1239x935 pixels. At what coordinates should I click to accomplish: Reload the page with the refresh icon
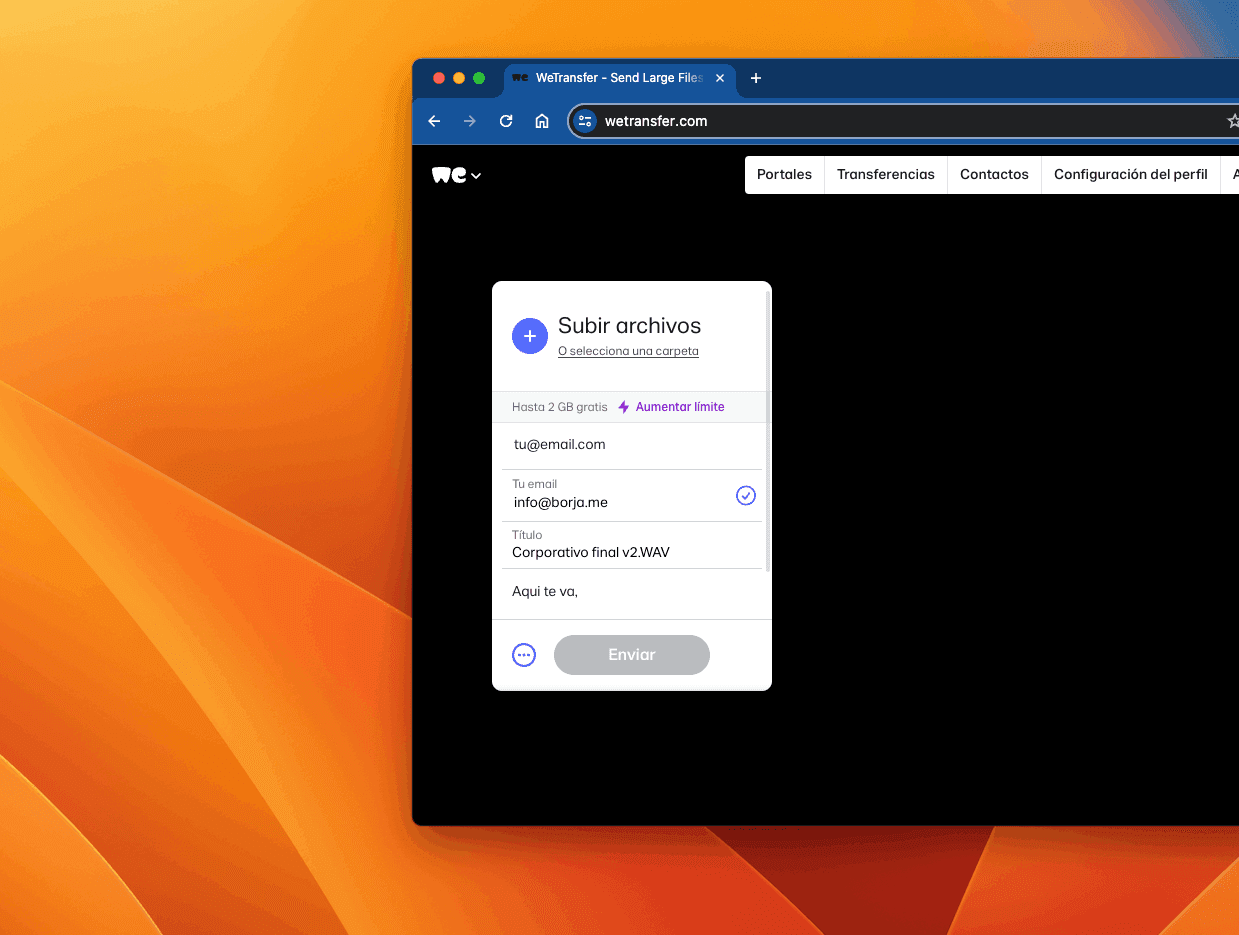point(506,121)
